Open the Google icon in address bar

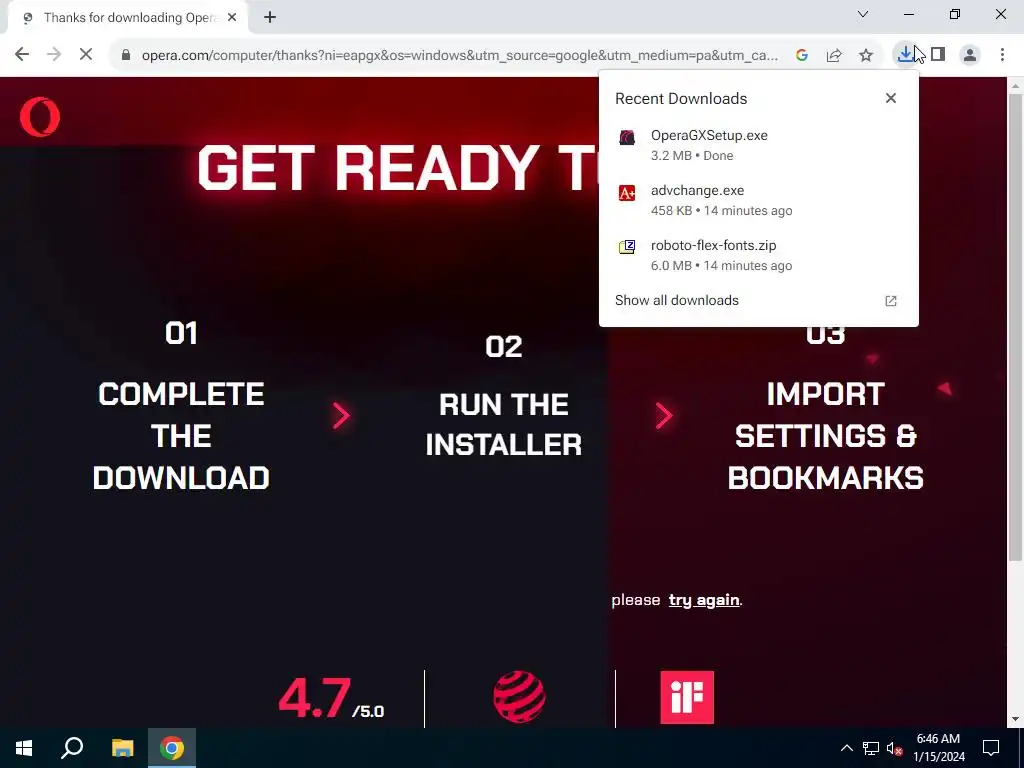(802, 56)
